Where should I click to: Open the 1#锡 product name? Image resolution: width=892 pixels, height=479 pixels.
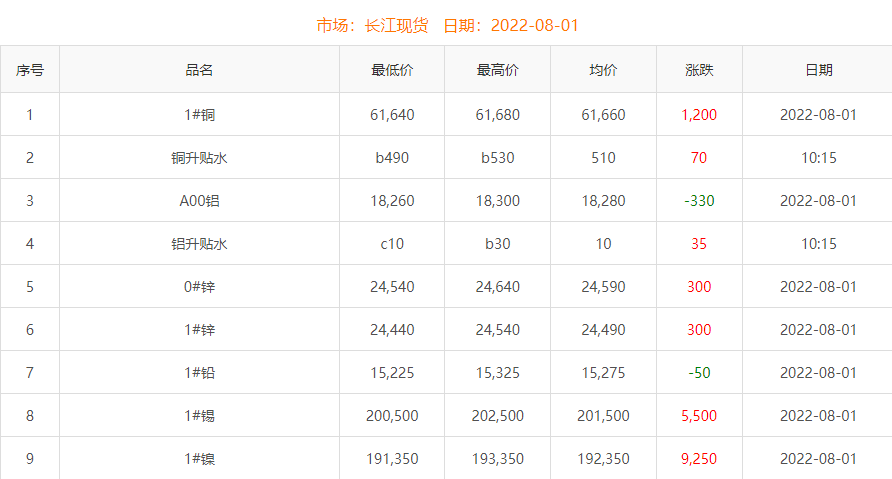pyautogui.click(x=199, y=416)
